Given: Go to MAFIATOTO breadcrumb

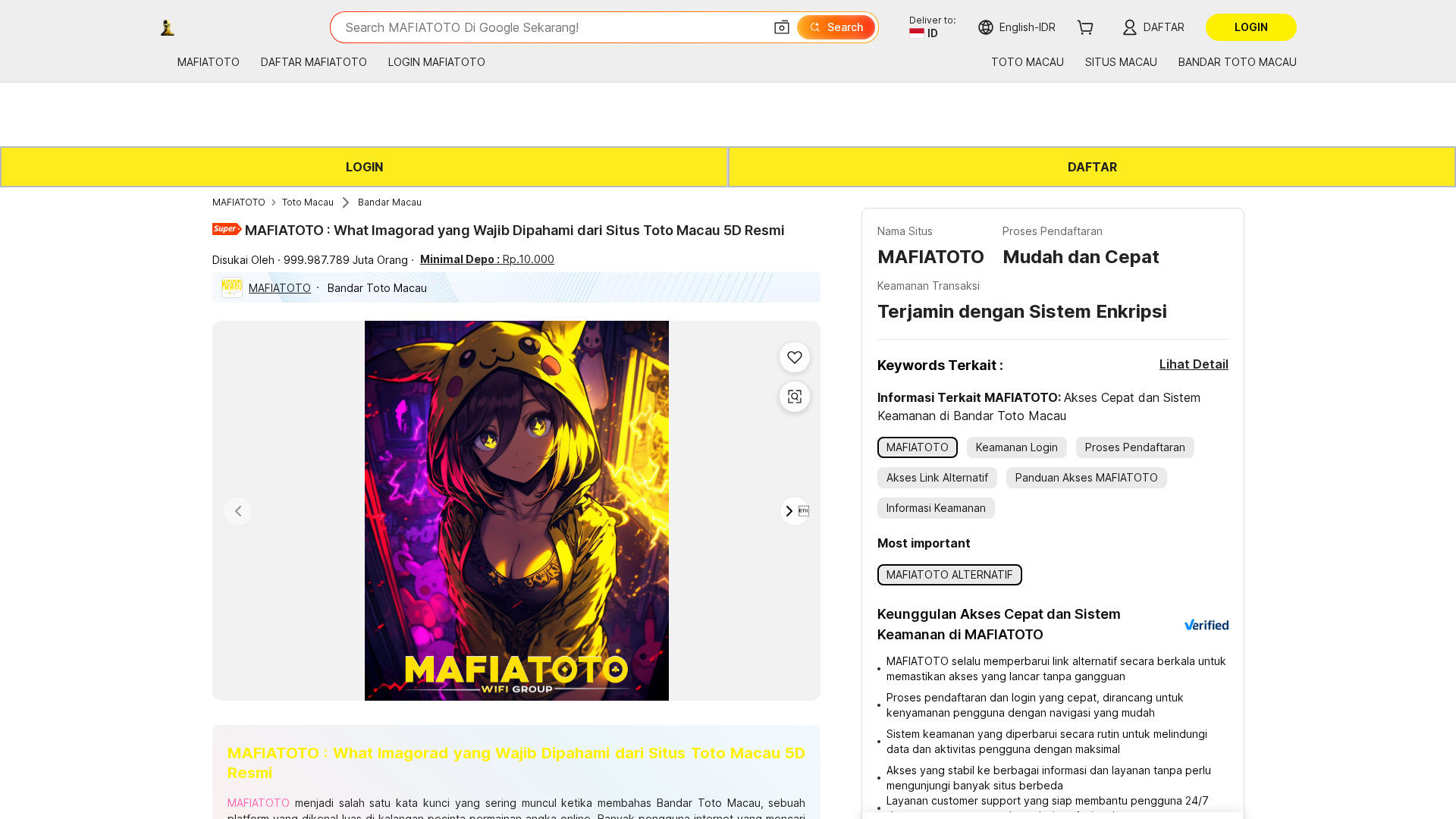Looking at the screenshot, I should [239, 202].
